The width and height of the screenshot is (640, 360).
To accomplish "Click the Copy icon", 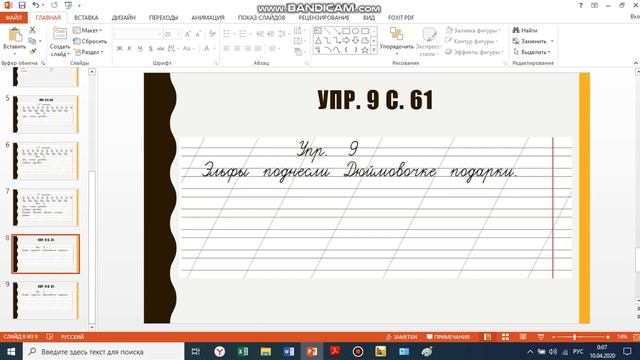I will [x=32, y=41].
